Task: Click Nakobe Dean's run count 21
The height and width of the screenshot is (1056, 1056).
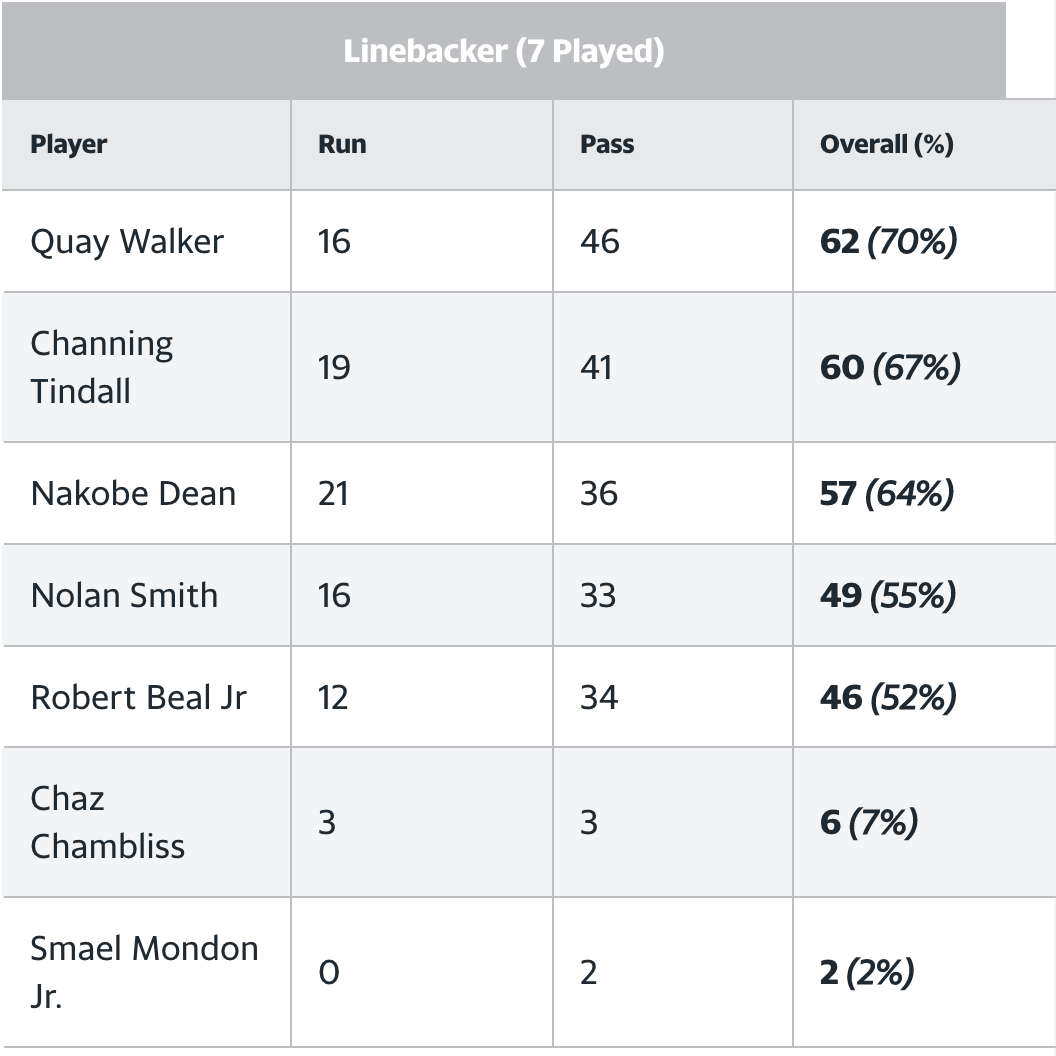Action: (333, 493)
